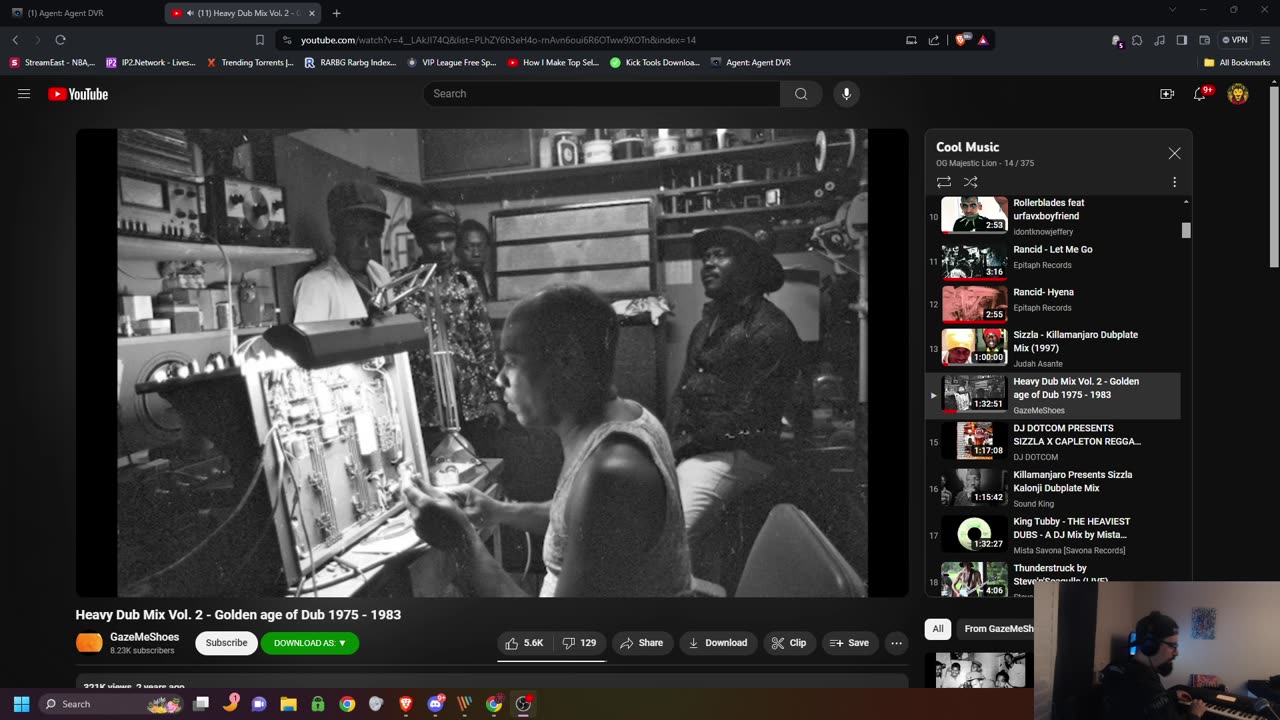This screenshot has height=720, width=1280.
Task: Click the YouTube logo to go home
Action: tap(78, 94)
